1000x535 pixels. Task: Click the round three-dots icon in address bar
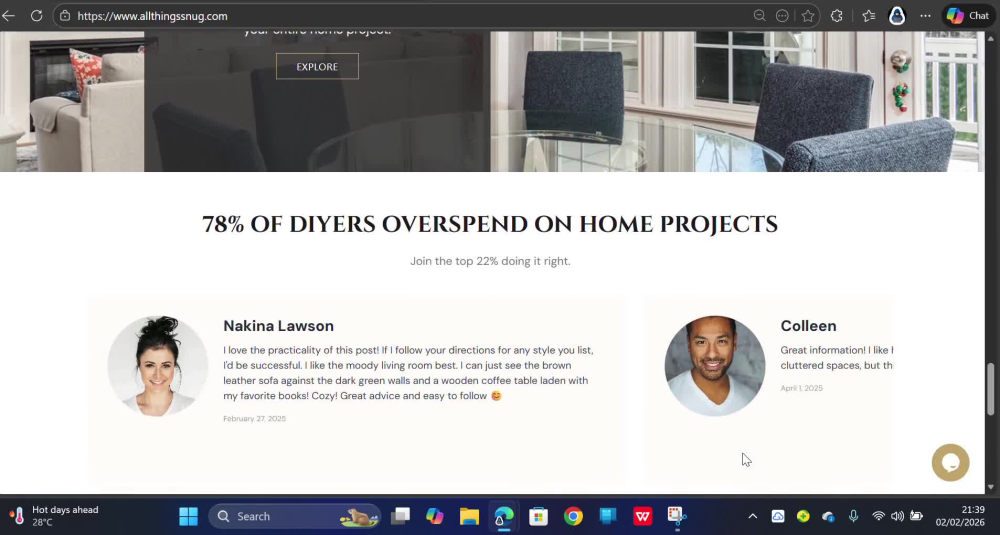click(x=782, y=16)
